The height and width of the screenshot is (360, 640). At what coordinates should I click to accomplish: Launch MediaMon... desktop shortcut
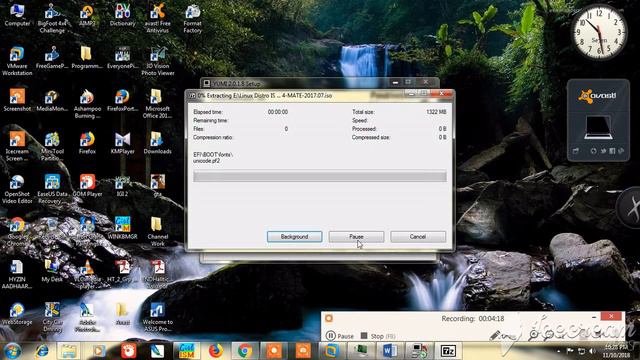[52, 100]
